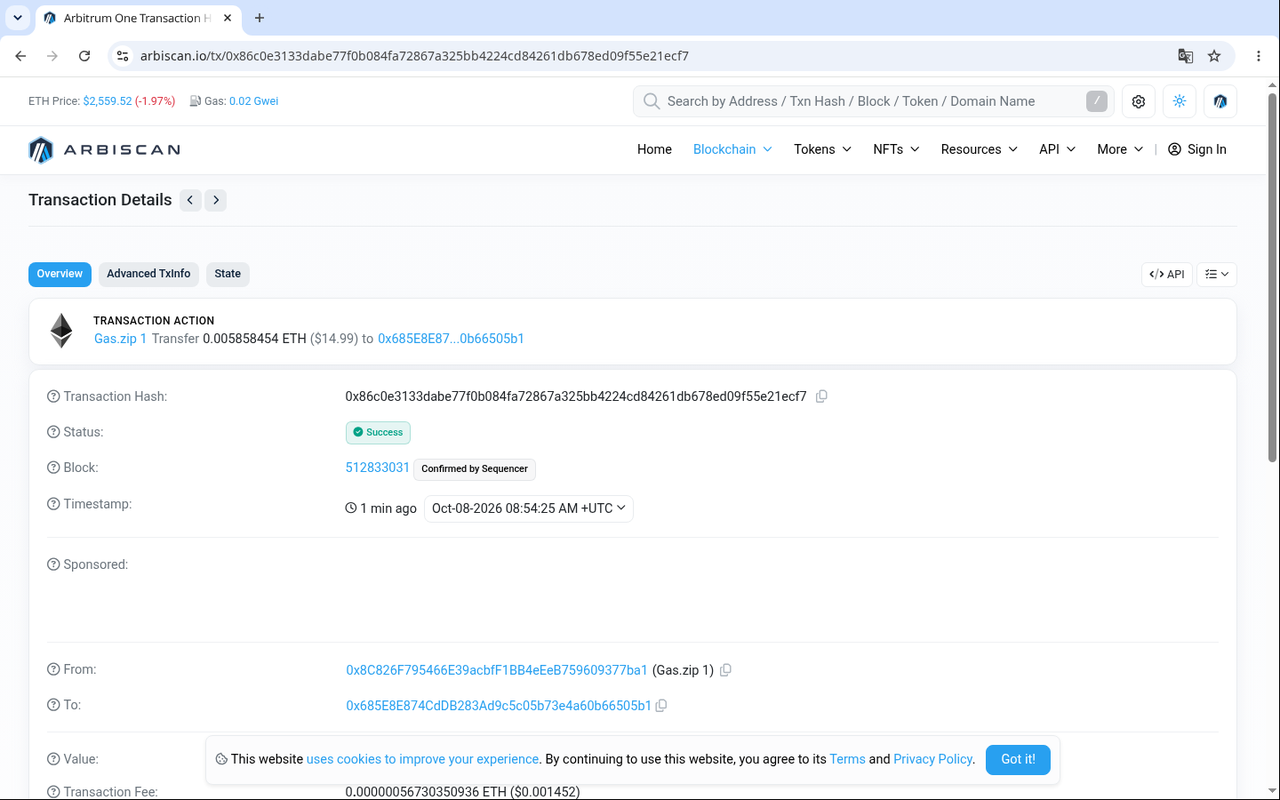Open the Blockchain dropdown menu

click(733, 149)
